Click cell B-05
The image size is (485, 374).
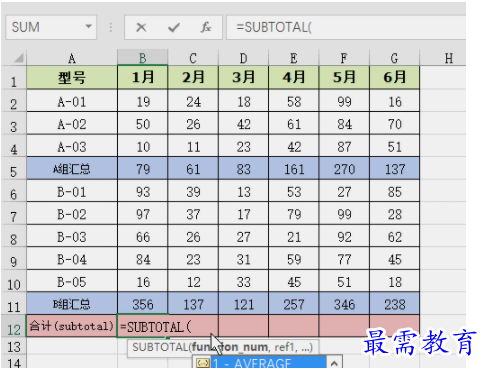72,281
